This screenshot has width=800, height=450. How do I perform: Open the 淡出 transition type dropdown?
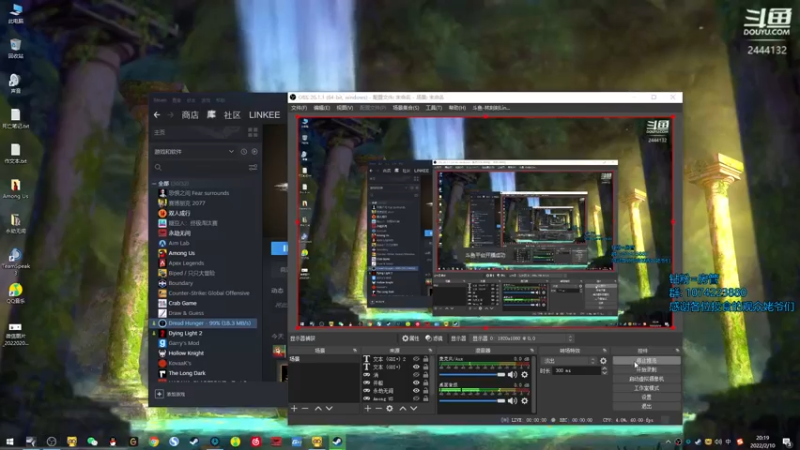pos(569,361)
